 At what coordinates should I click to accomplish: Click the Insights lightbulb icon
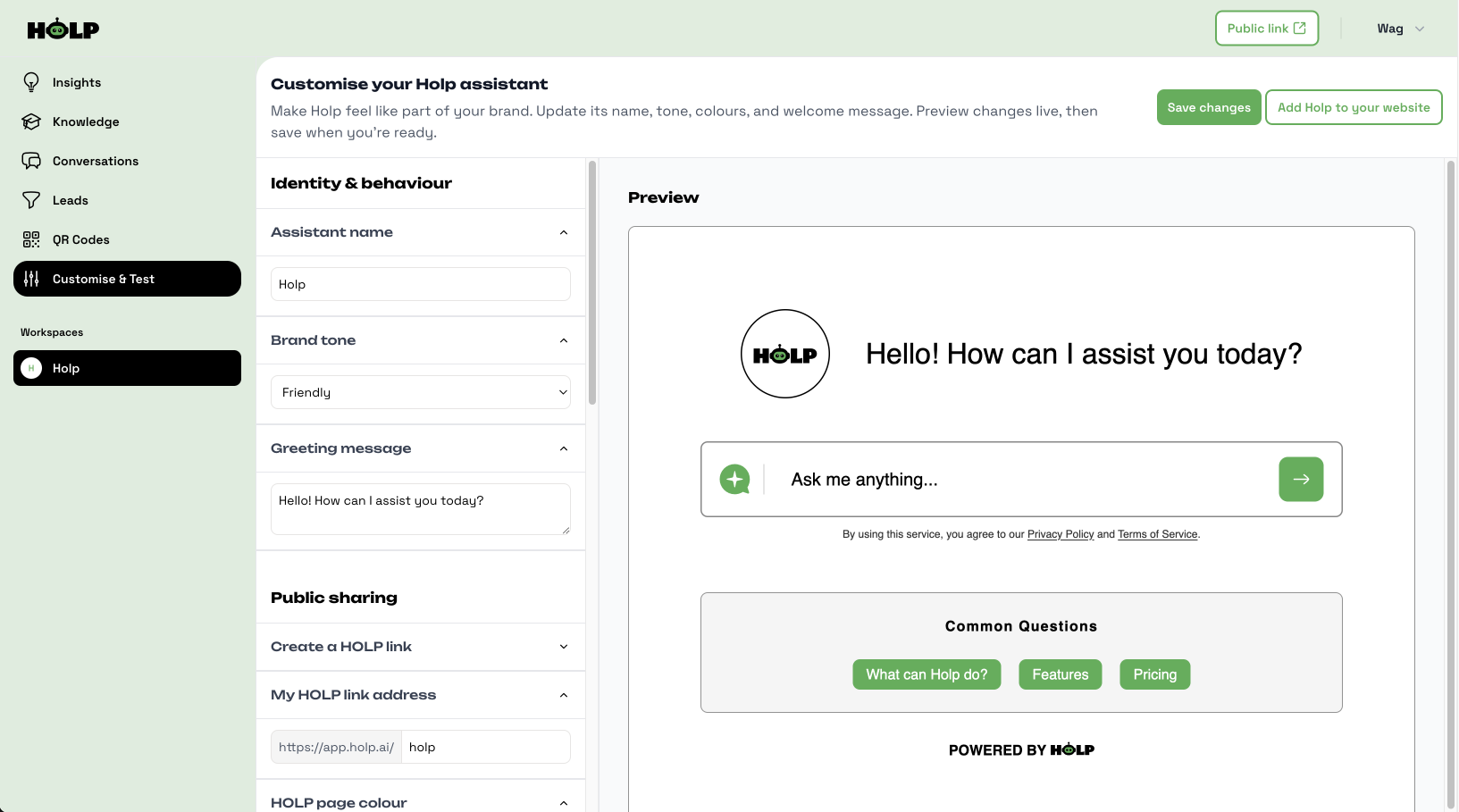tap(31, 82)
